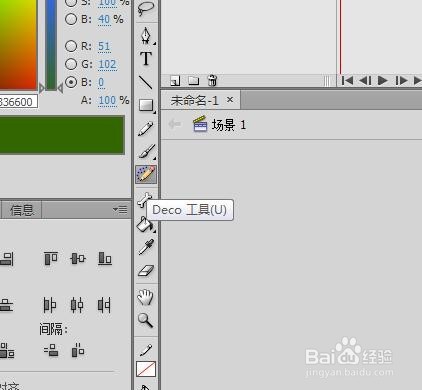
Task: Select the Lasso tool
Action: pos(146,8)
